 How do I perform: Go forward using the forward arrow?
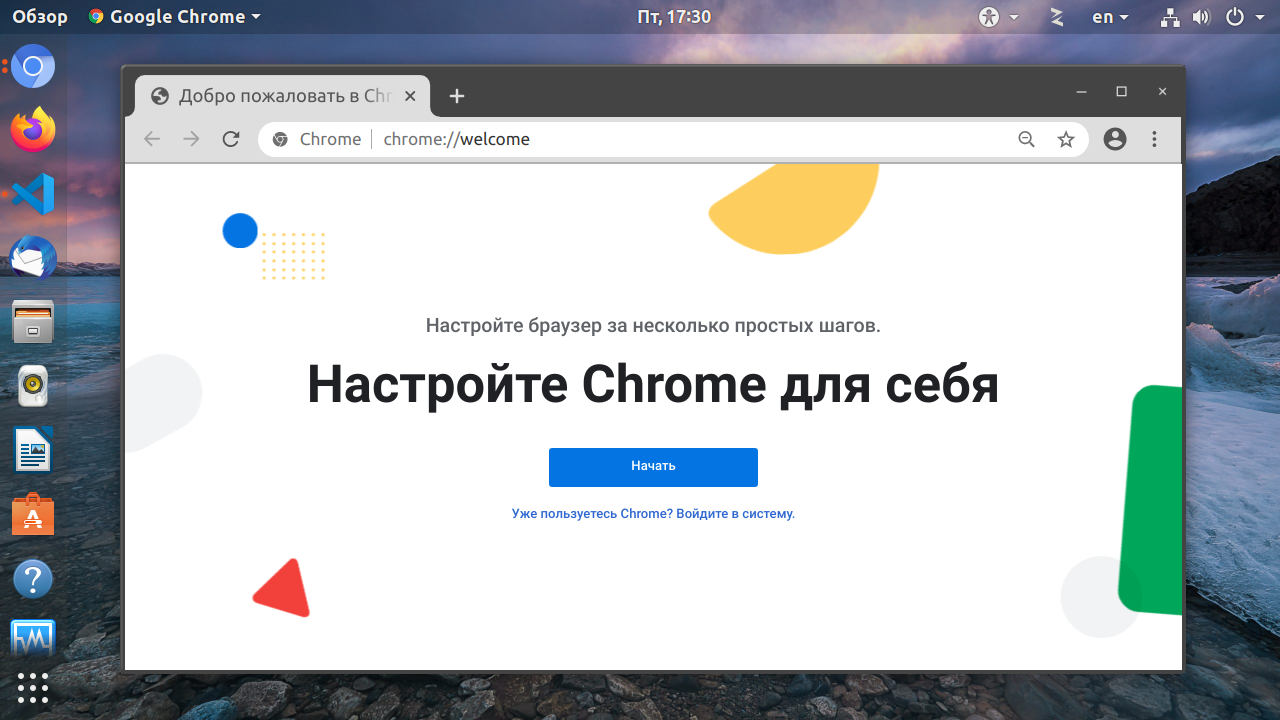tap(192, 139)
